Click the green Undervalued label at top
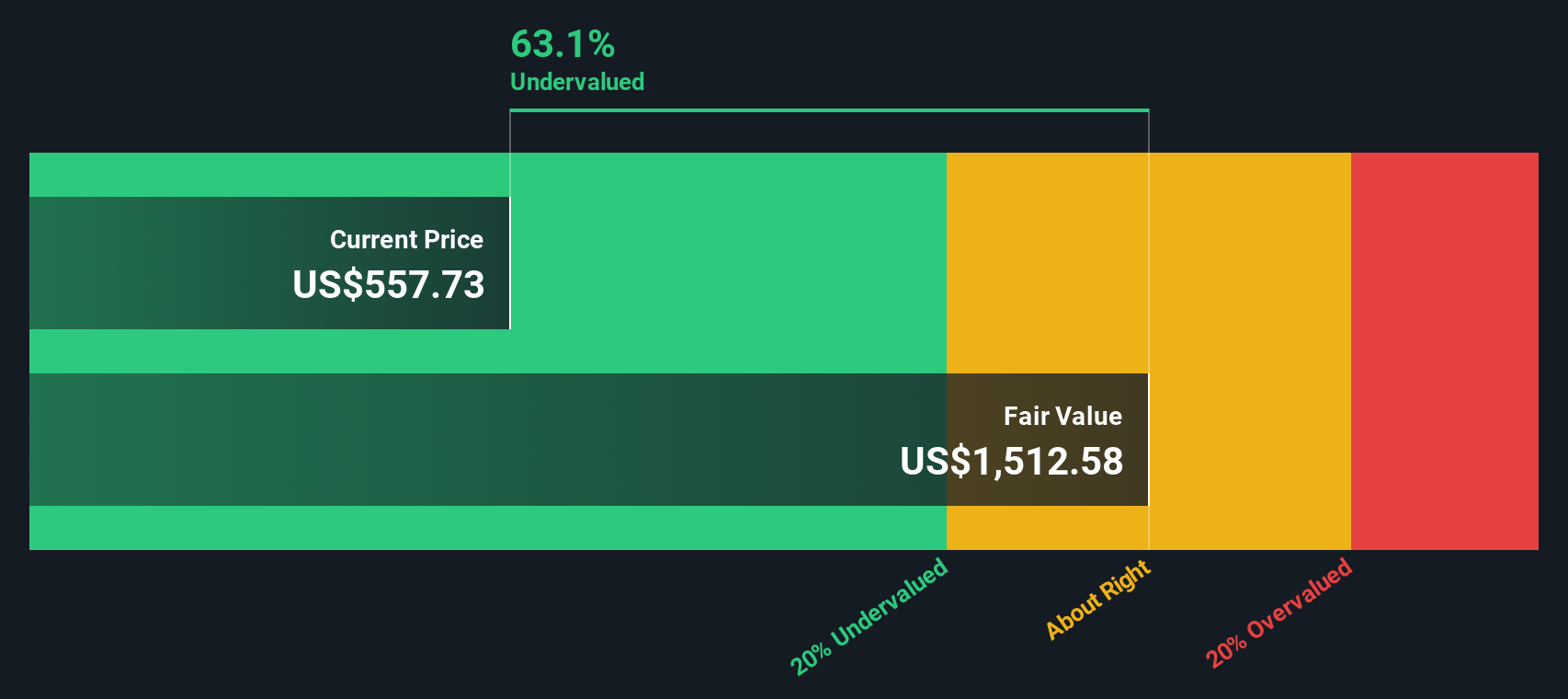 (577, 82)
